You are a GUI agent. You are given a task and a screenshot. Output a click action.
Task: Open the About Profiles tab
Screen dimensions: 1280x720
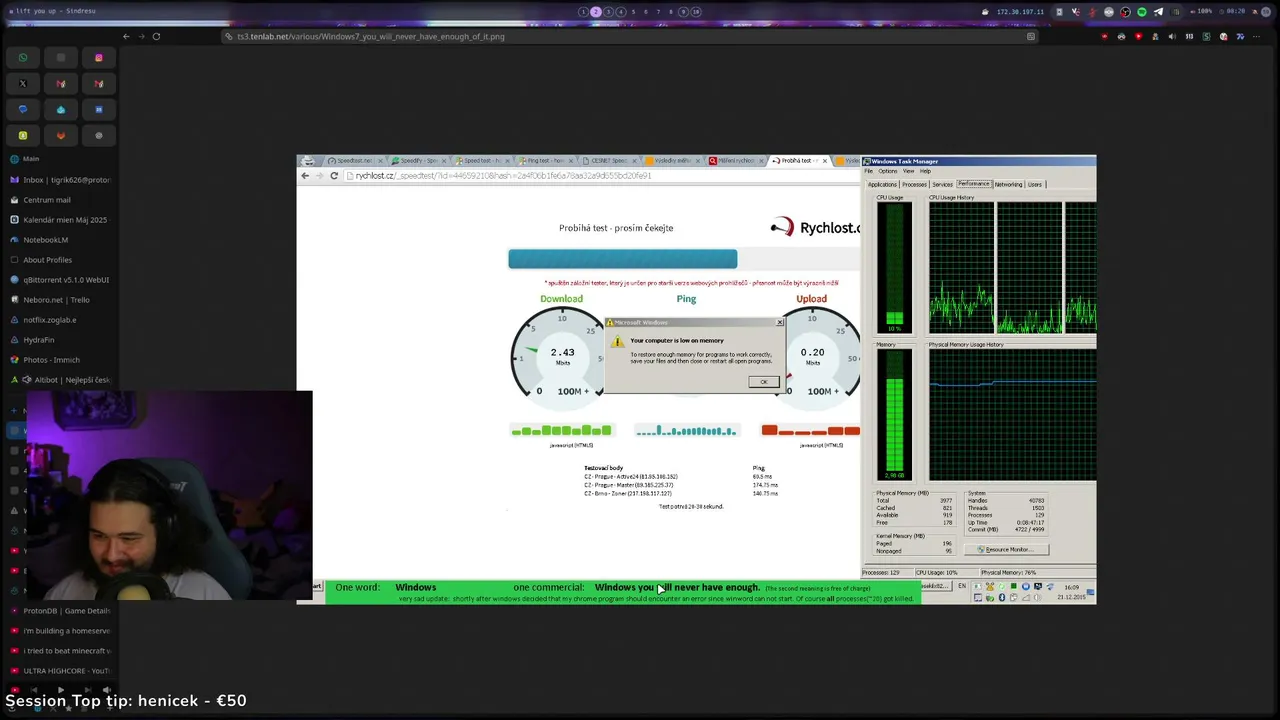(x=60, y=260)
